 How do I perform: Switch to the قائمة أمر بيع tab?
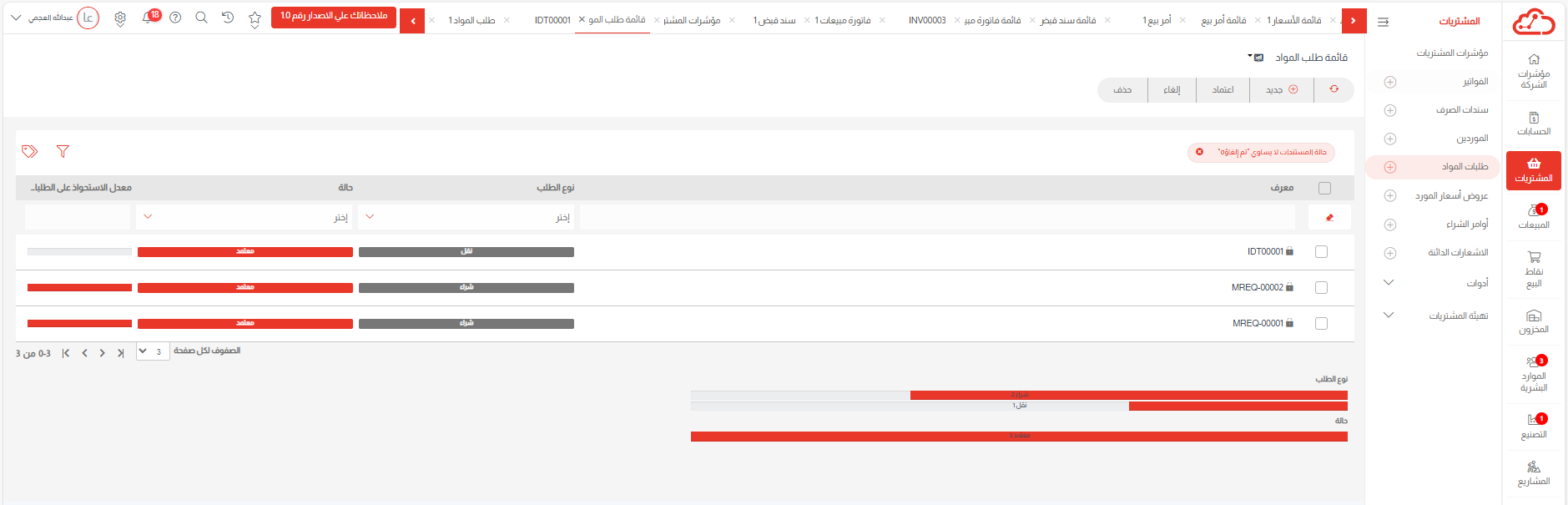point(1223,20)
